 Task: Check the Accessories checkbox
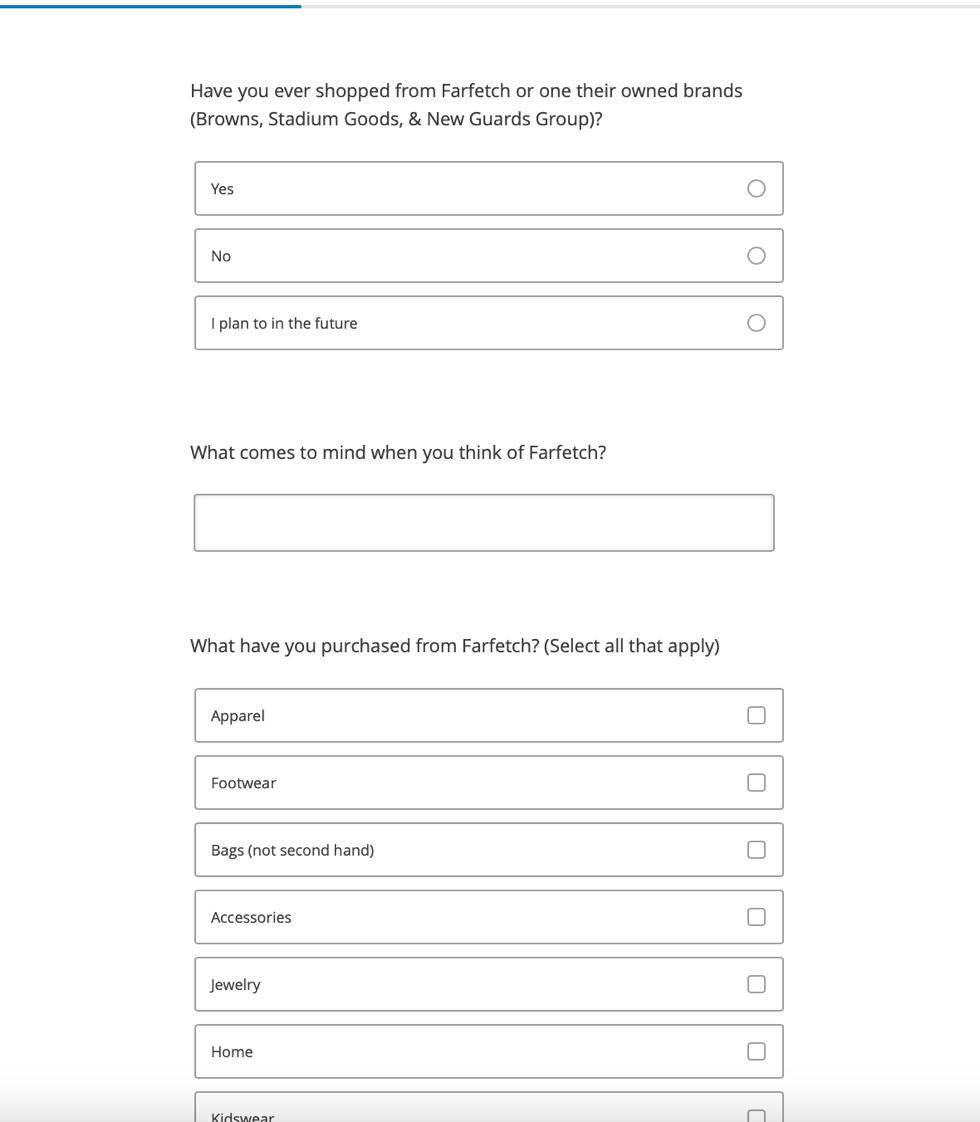[x=756, y=917]
